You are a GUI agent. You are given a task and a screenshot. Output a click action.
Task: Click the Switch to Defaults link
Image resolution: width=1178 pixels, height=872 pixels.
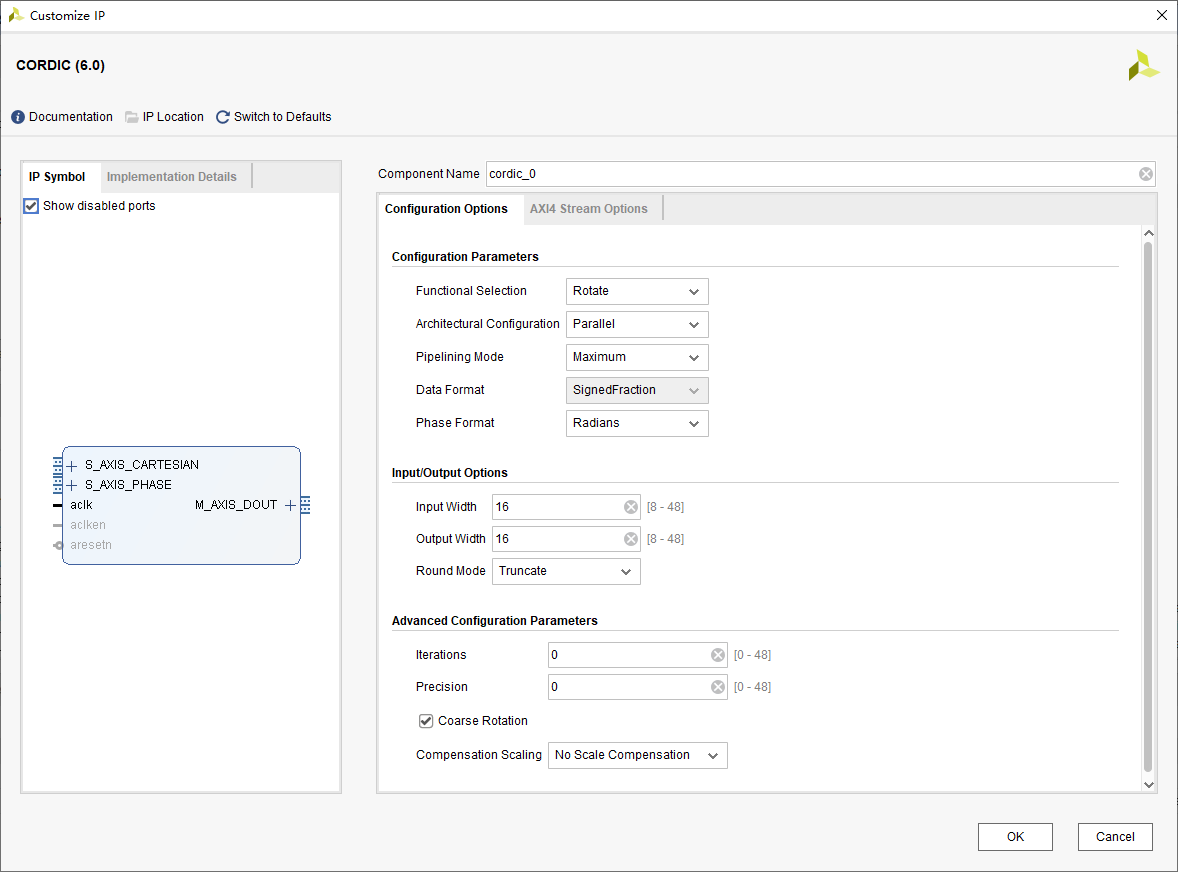click(x=282, y=117)
